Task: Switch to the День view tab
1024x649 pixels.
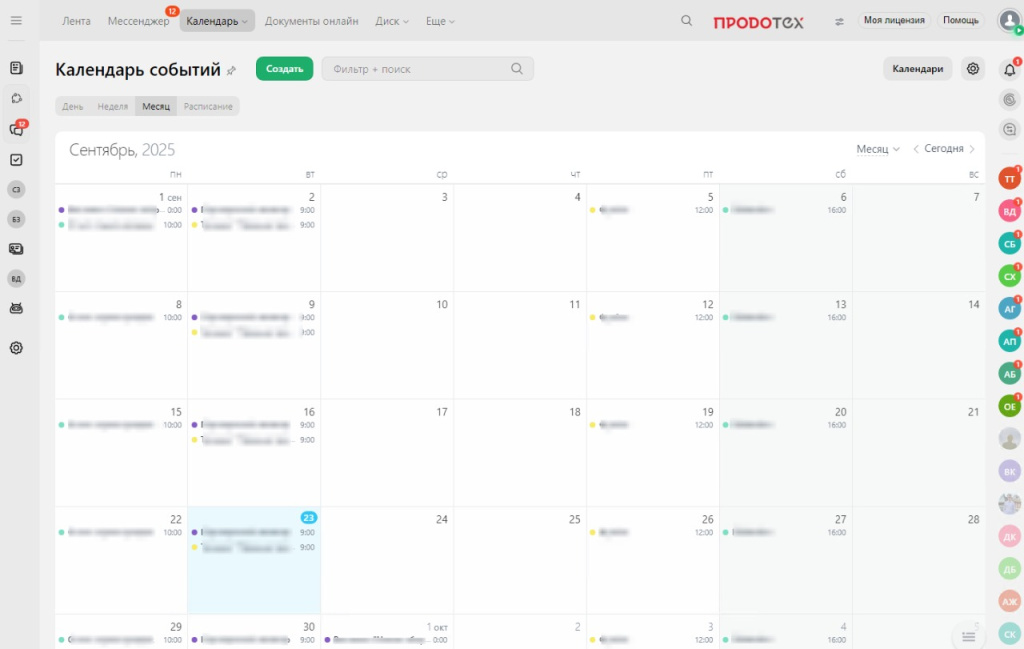Action: (x=72, y=106)
